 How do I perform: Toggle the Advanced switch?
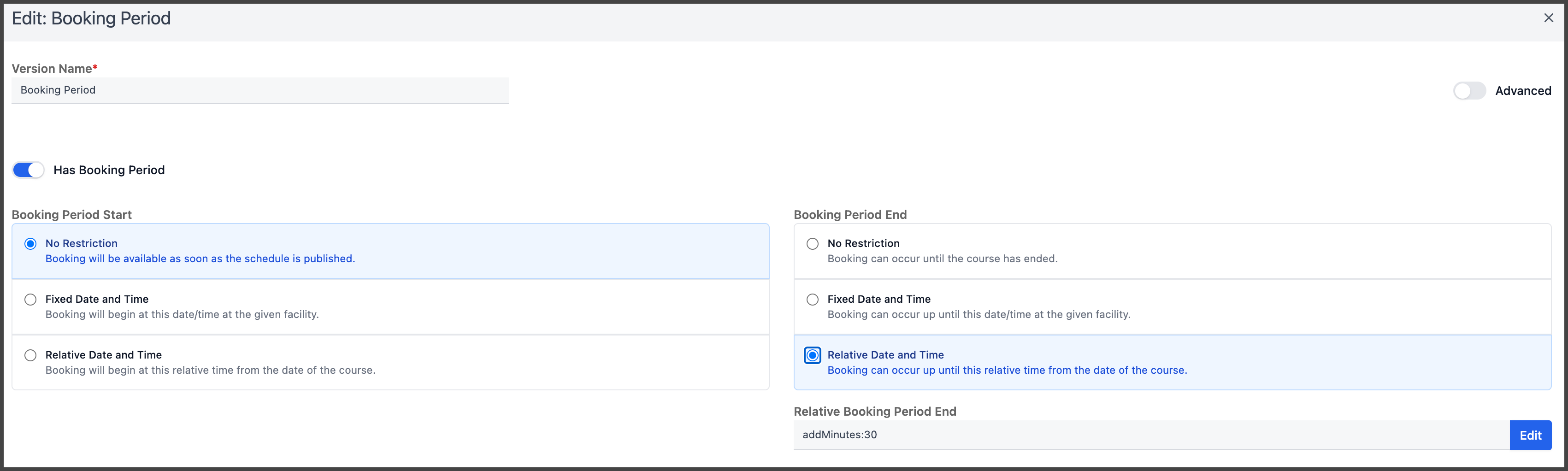click(x=1469, y=91)
